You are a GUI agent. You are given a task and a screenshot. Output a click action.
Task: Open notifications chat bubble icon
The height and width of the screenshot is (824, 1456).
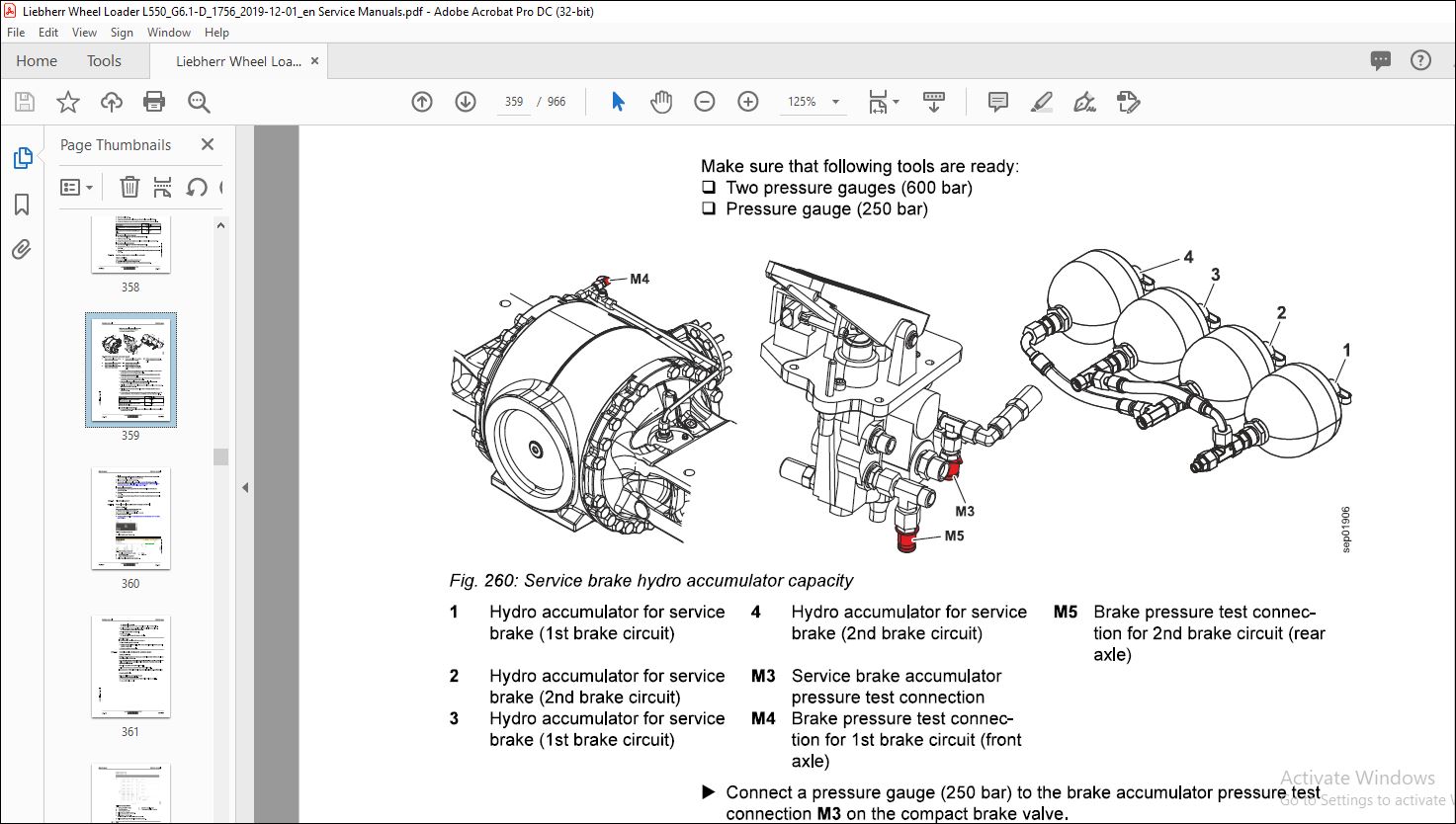1381,60
